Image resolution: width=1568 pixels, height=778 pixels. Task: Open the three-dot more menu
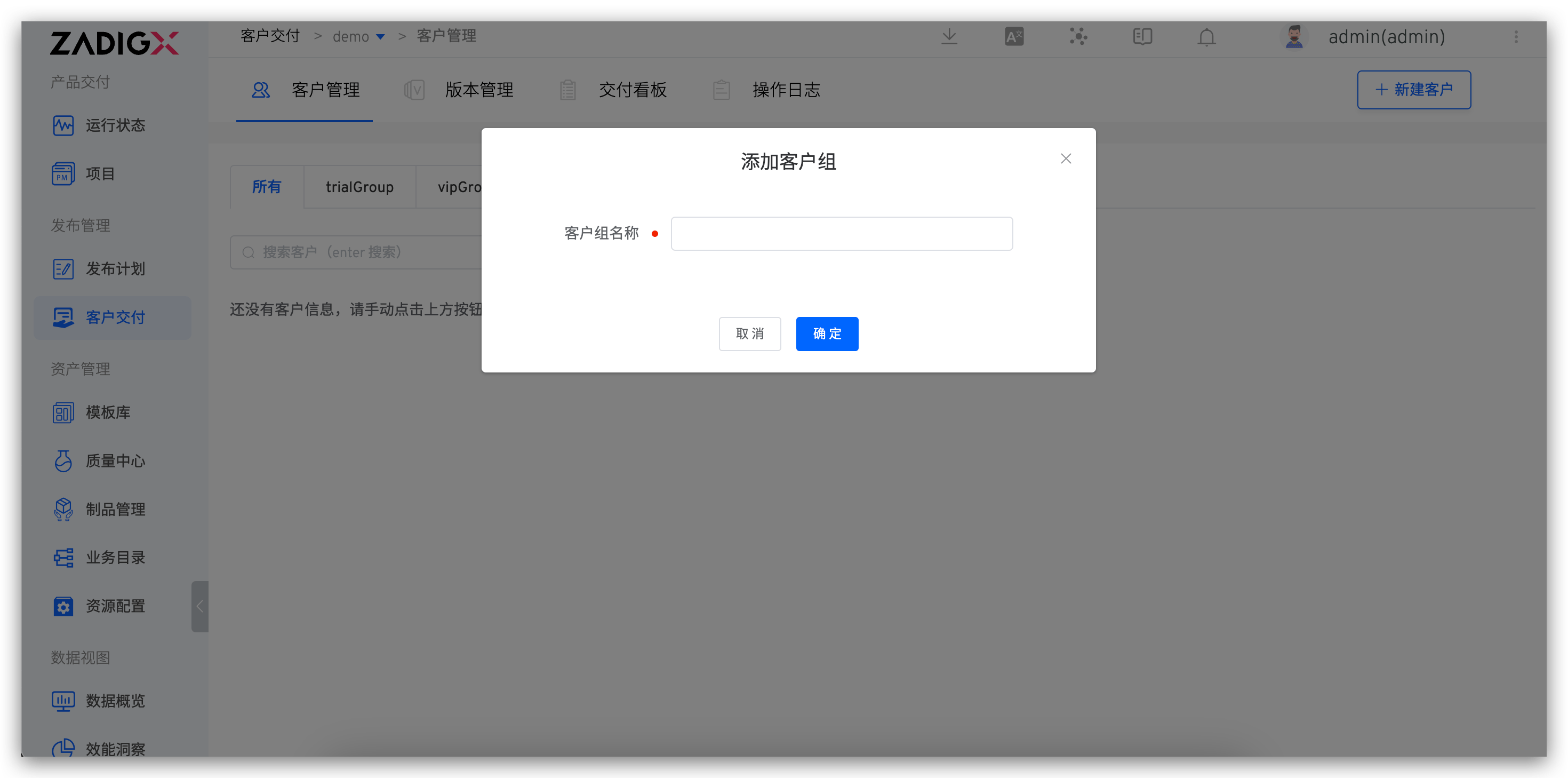coord(1516,37)
